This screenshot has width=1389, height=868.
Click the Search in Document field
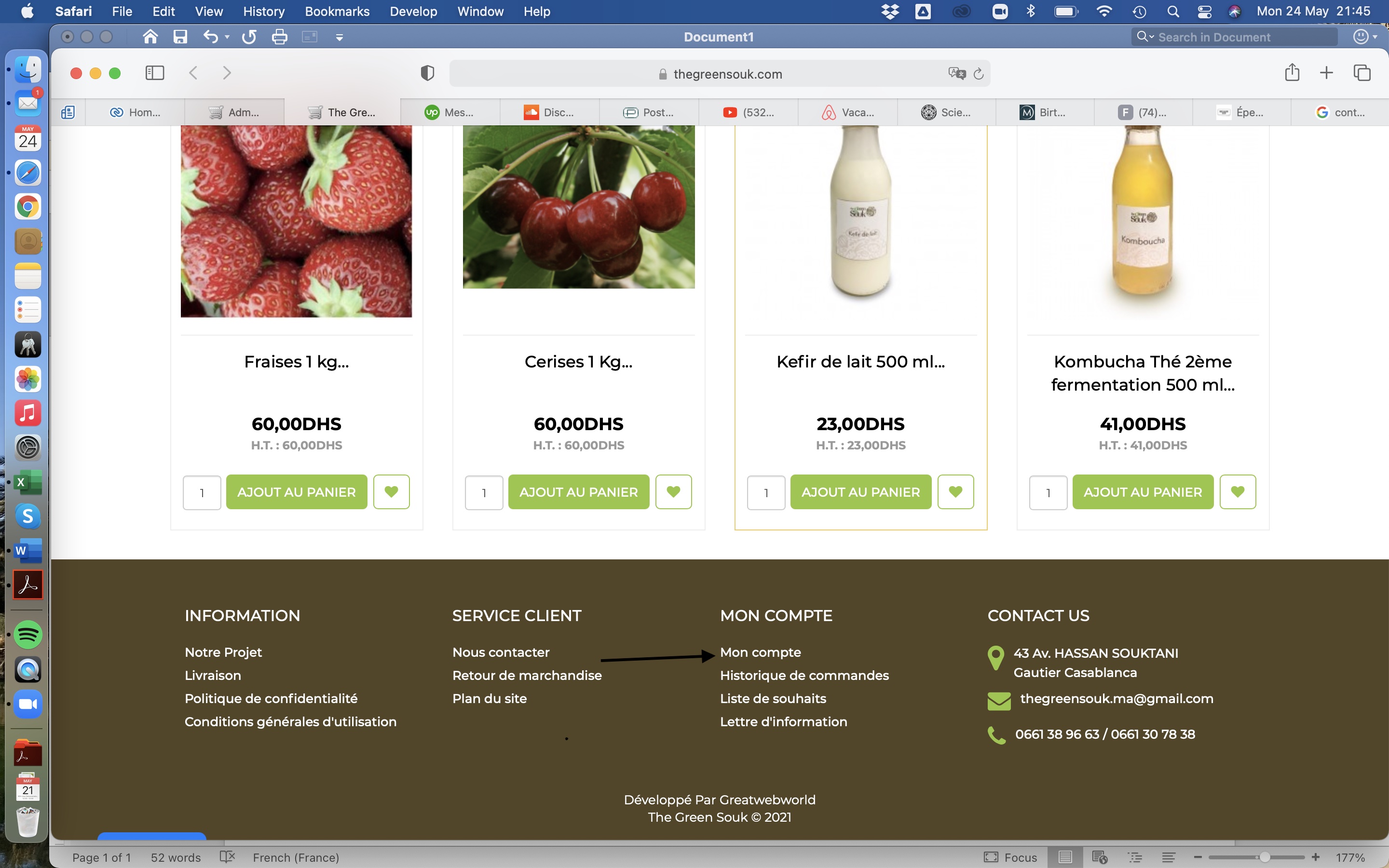point(1234,37)
